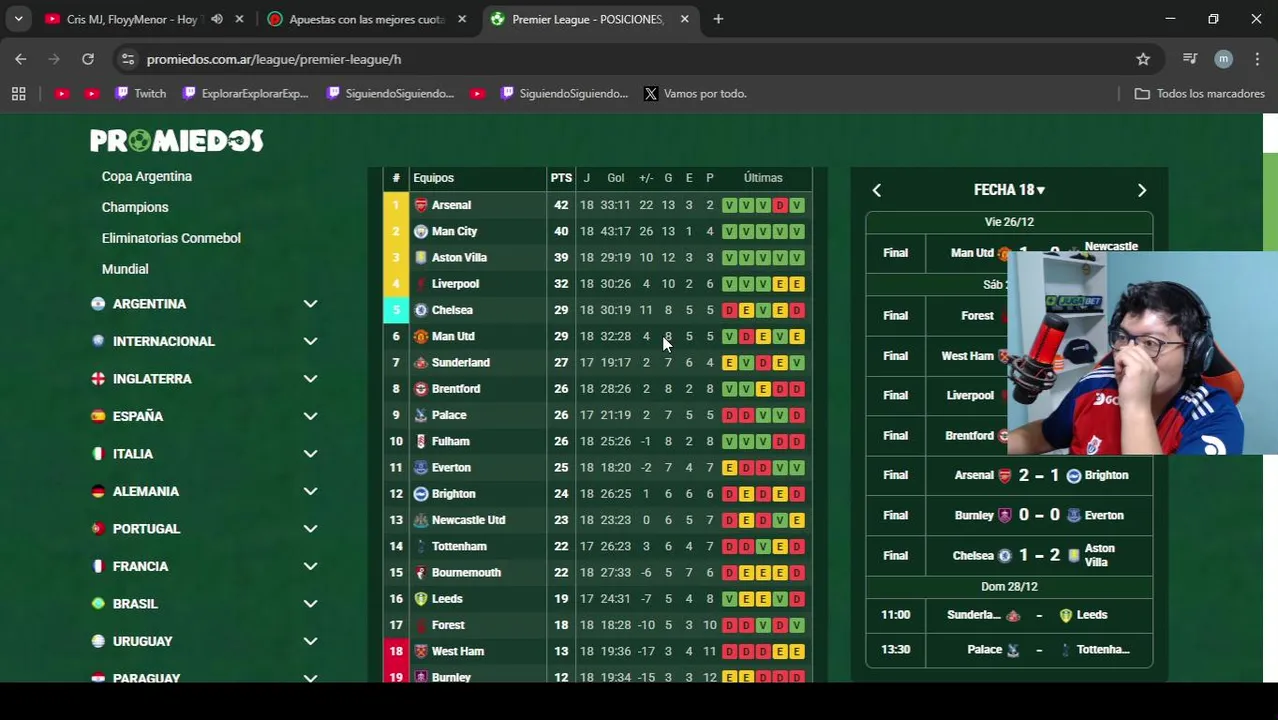Click the Bournemouth row in standings
Screen dimensions: 1278x720
(x=597, y=572)
